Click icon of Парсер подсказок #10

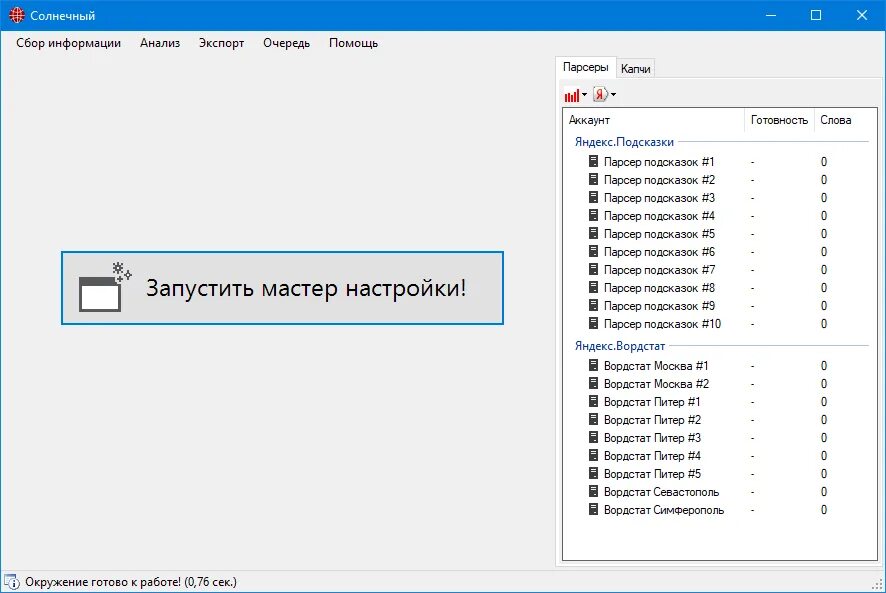pyautogui.click(x=593, y=323)
